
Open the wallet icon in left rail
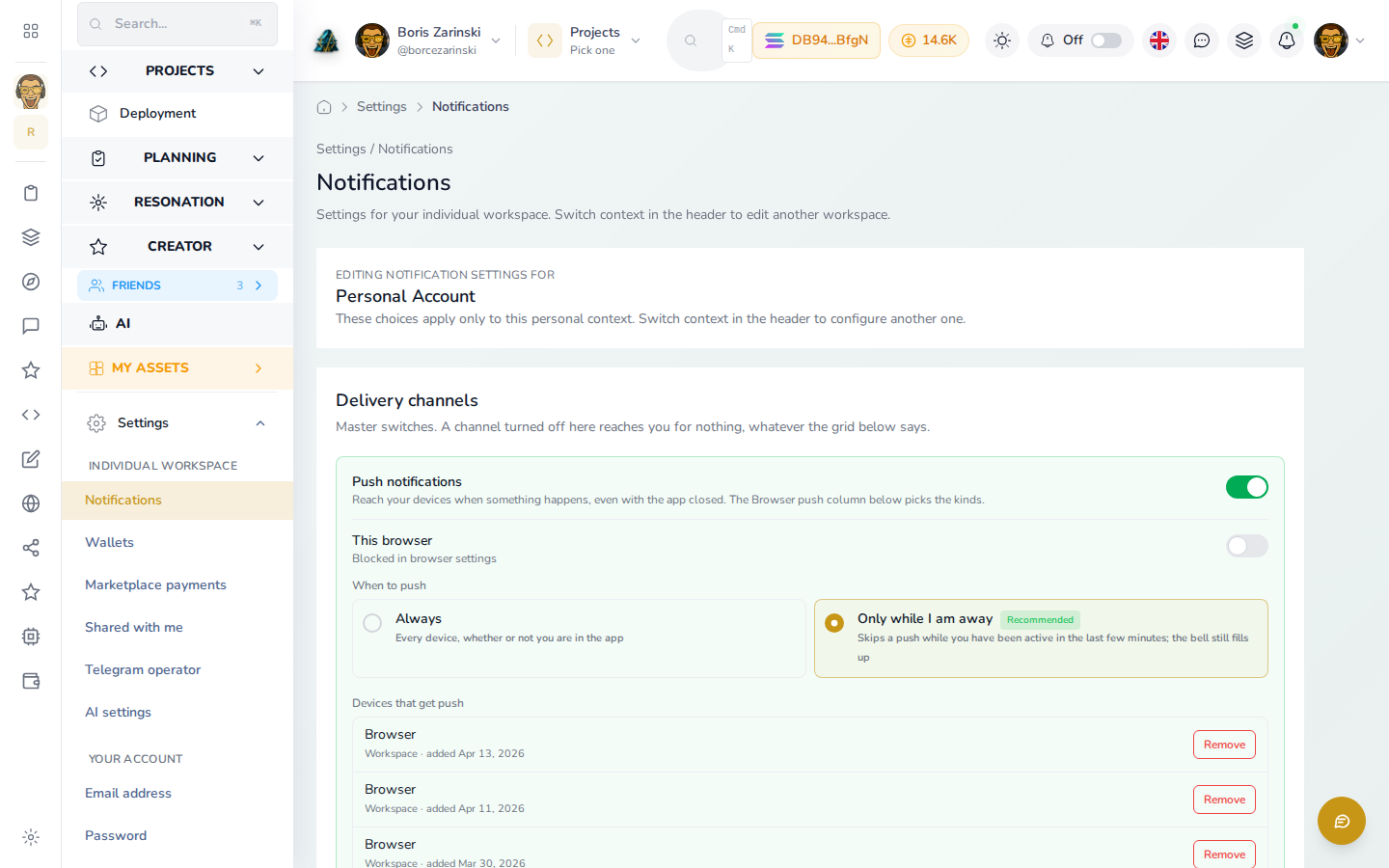click(31, 681)
